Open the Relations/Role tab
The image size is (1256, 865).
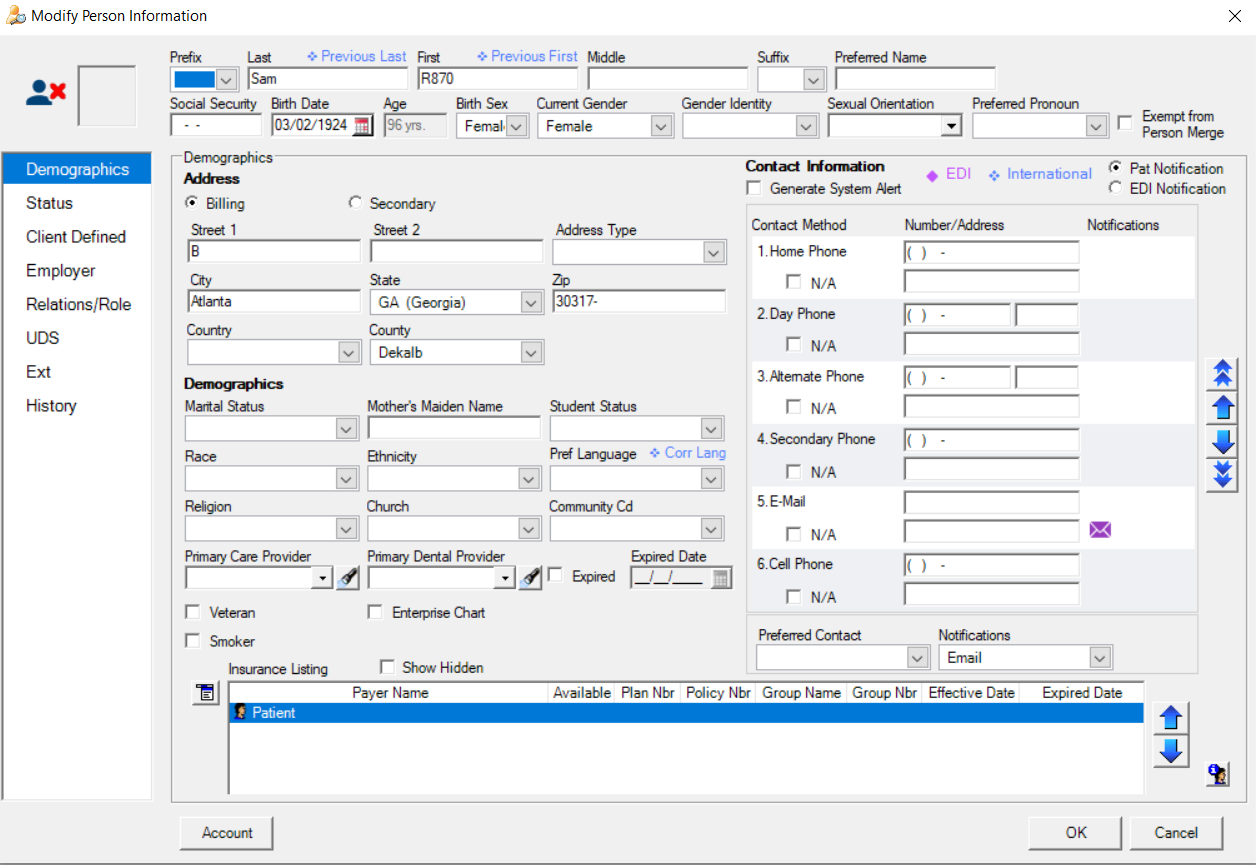(x=78, y=304)
